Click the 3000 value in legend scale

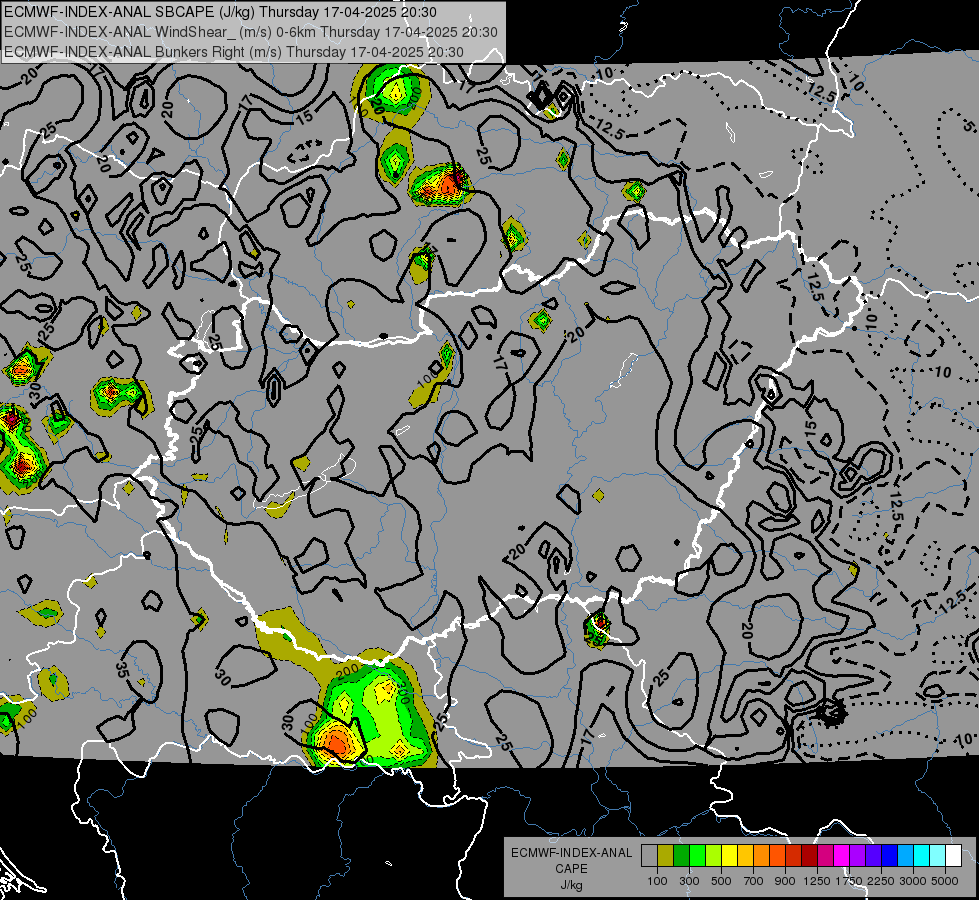(913, 881)
